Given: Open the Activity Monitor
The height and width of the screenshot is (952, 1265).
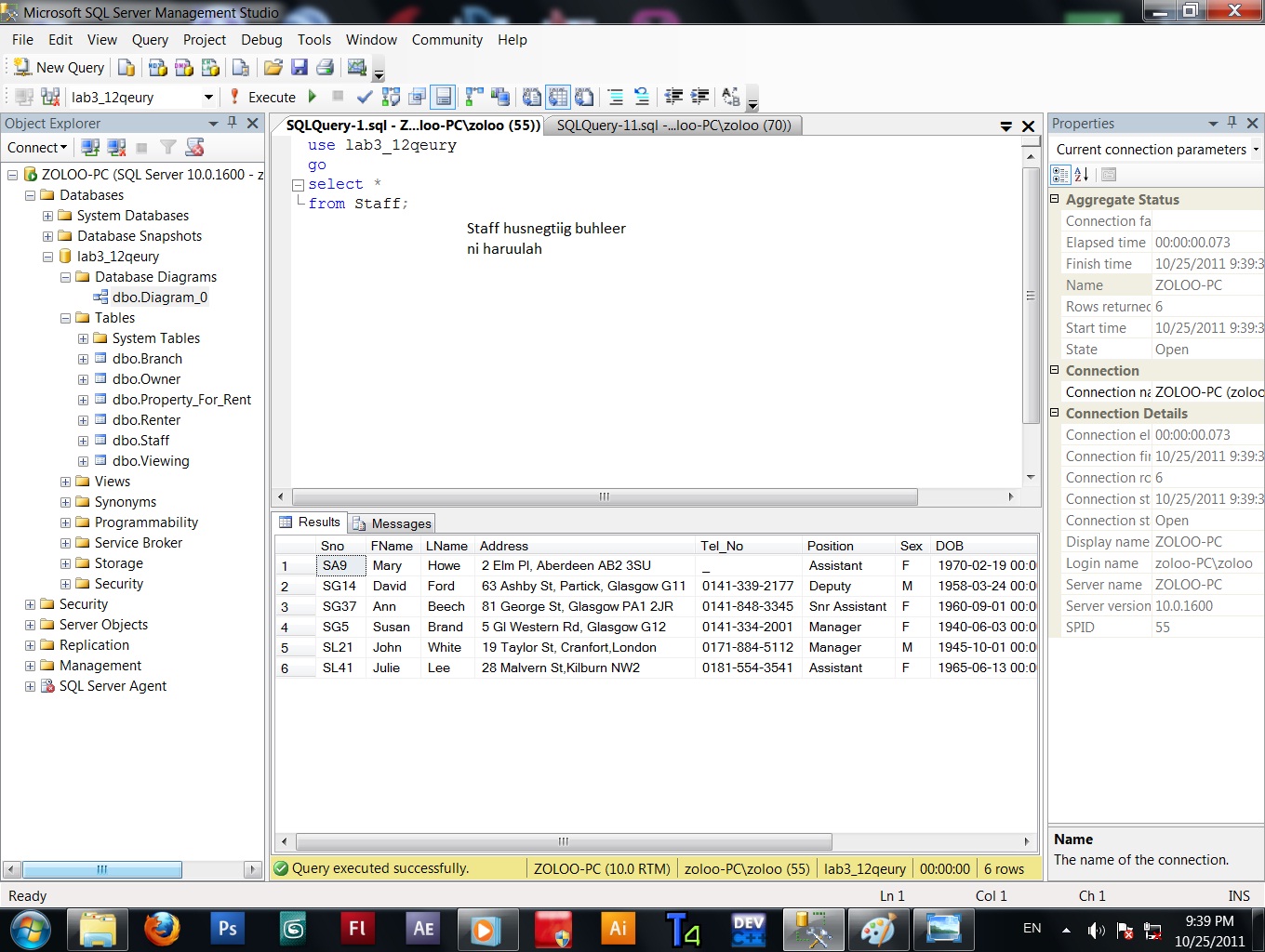Looking at the screenshot, I should (x=356, y=67).
